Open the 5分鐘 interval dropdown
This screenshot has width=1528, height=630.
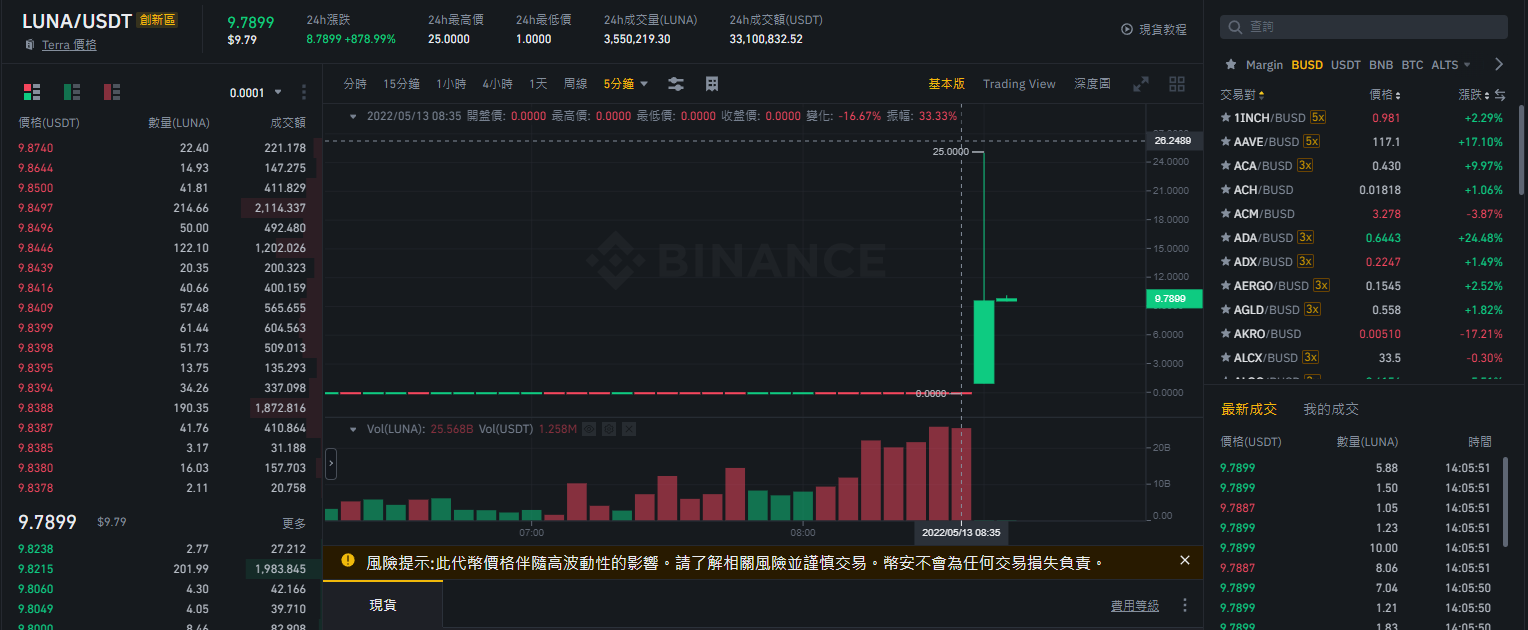pyautogui.click(x=626, y=84)
